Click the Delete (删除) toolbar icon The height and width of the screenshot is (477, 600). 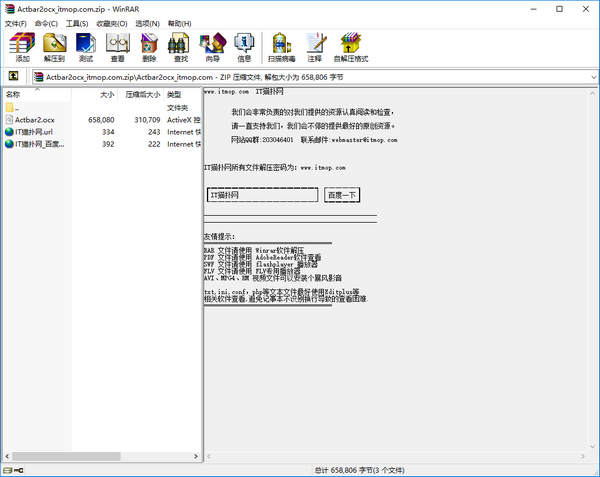(x=149, y=47)
